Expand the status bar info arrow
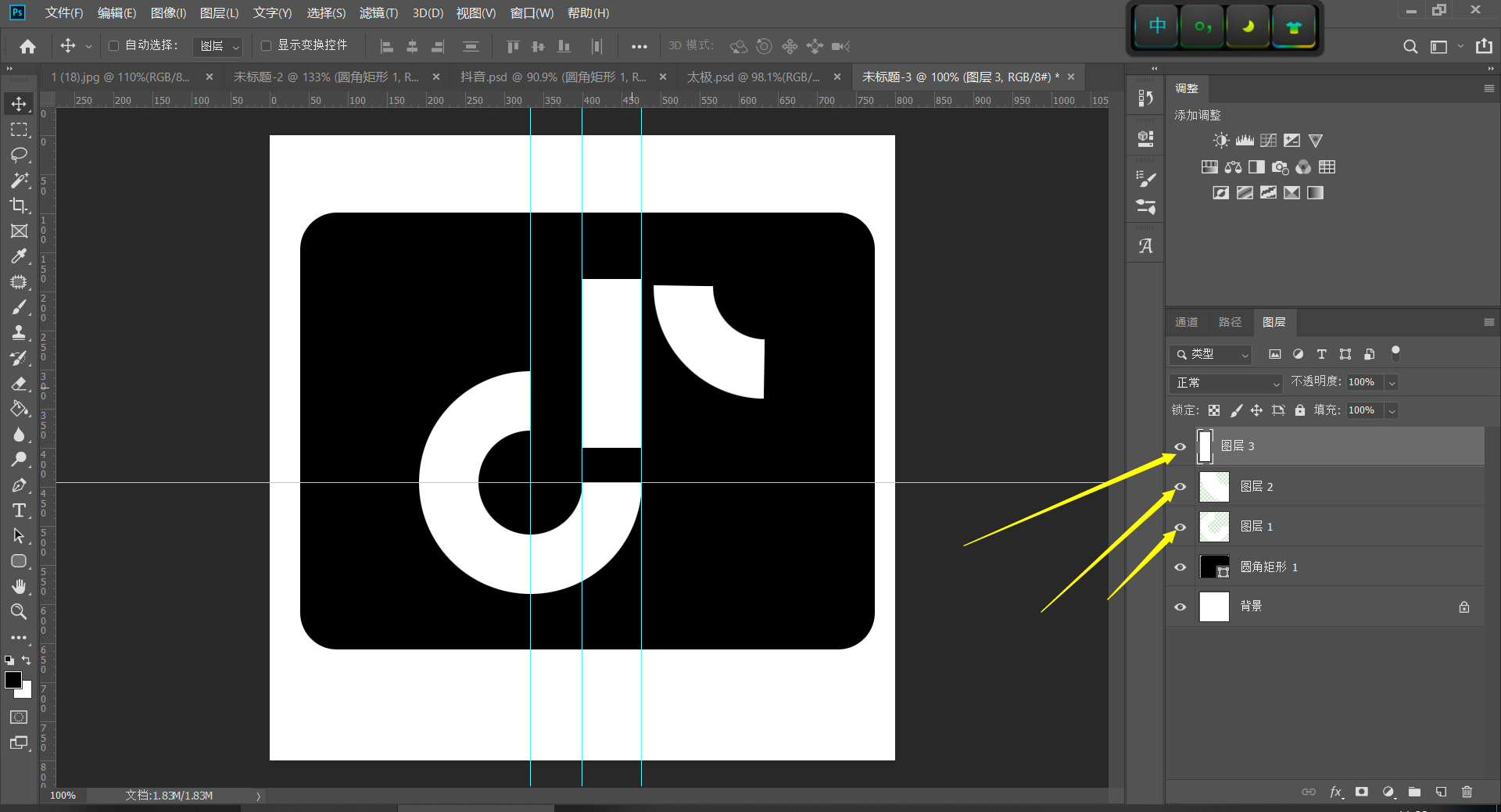The width and height of the screenshot is (1501, 812). (x=258, y=796)
